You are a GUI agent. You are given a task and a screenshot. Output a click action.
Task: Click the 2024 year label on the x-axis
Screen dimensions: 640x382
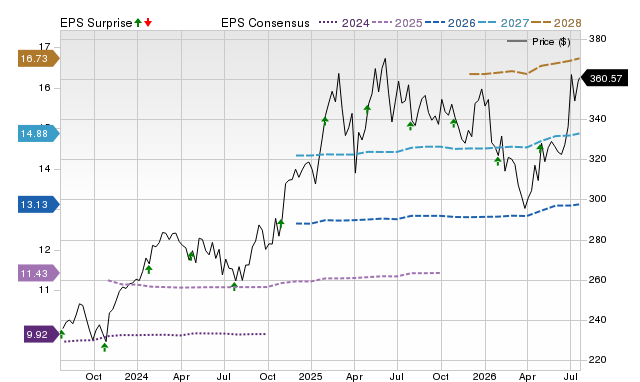[x=136, y=376]
